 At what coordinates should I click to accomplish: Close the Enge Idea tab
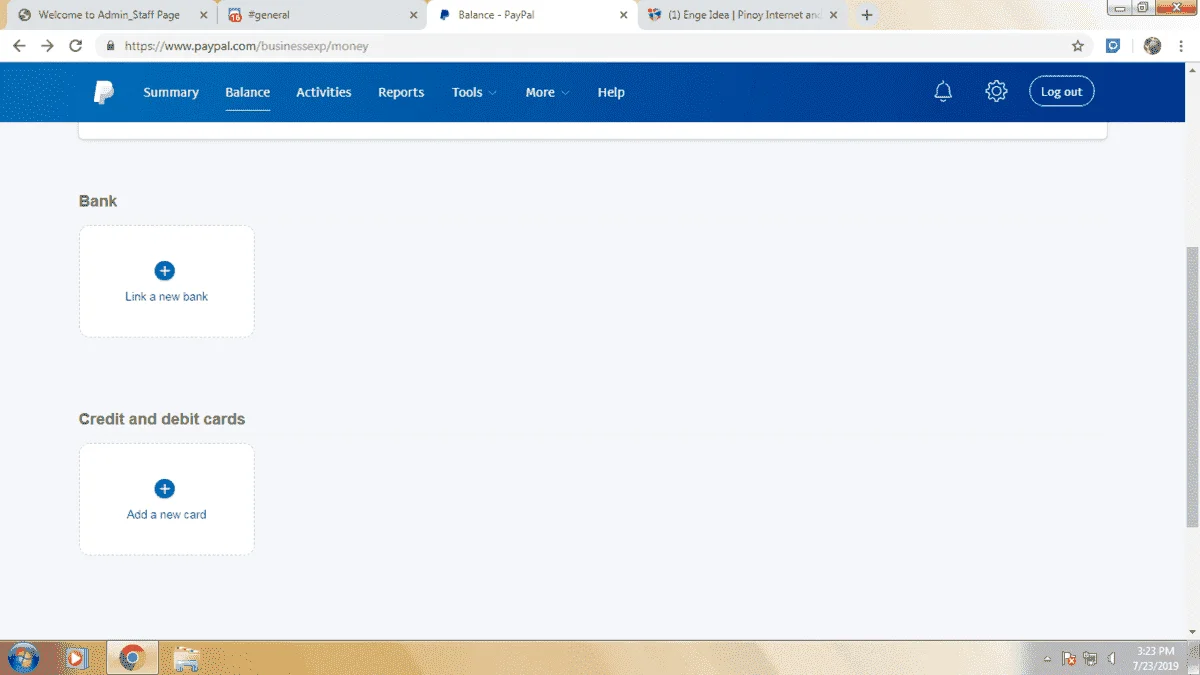(834, 15)
